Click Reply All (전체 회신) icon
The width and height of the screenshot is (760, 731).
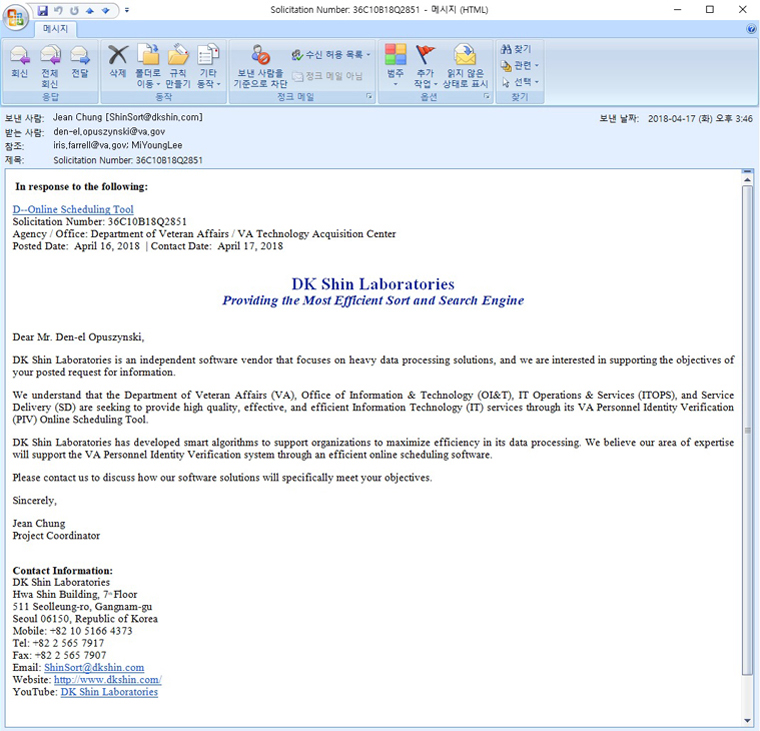tap(50, 62)
